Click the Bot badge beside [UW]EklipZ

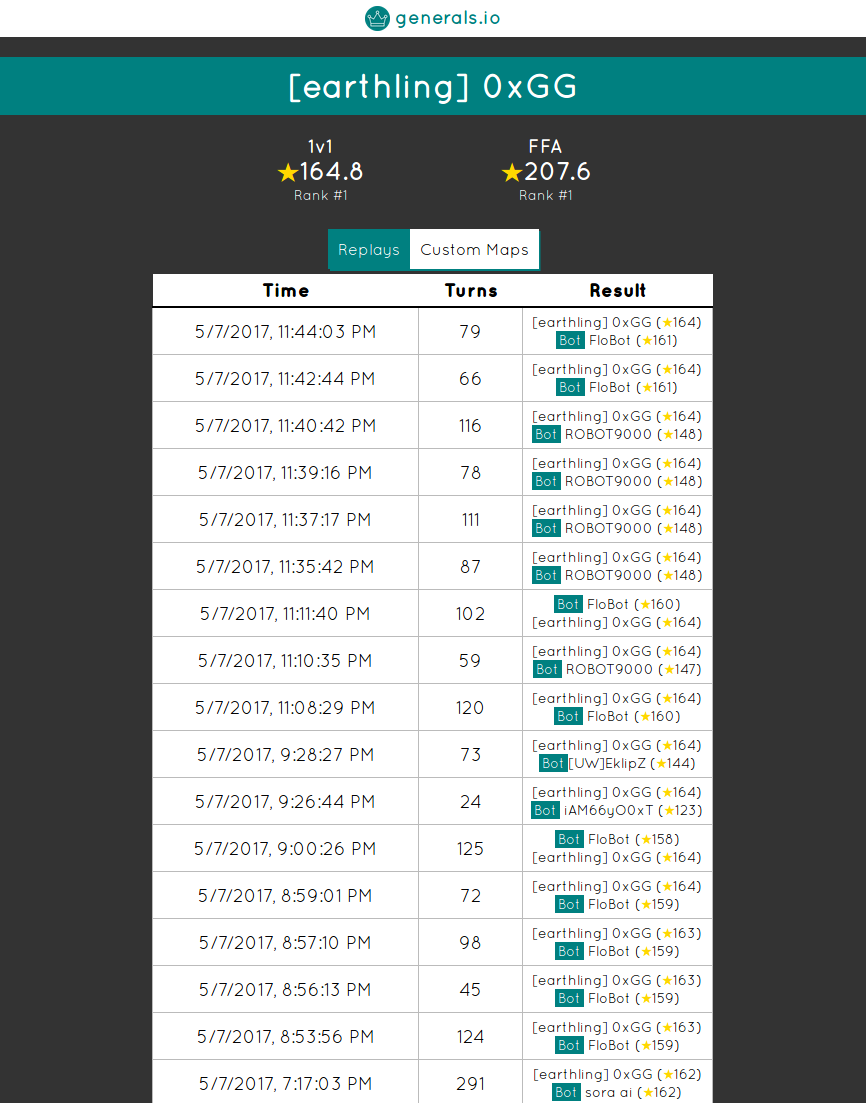(553, 763)
